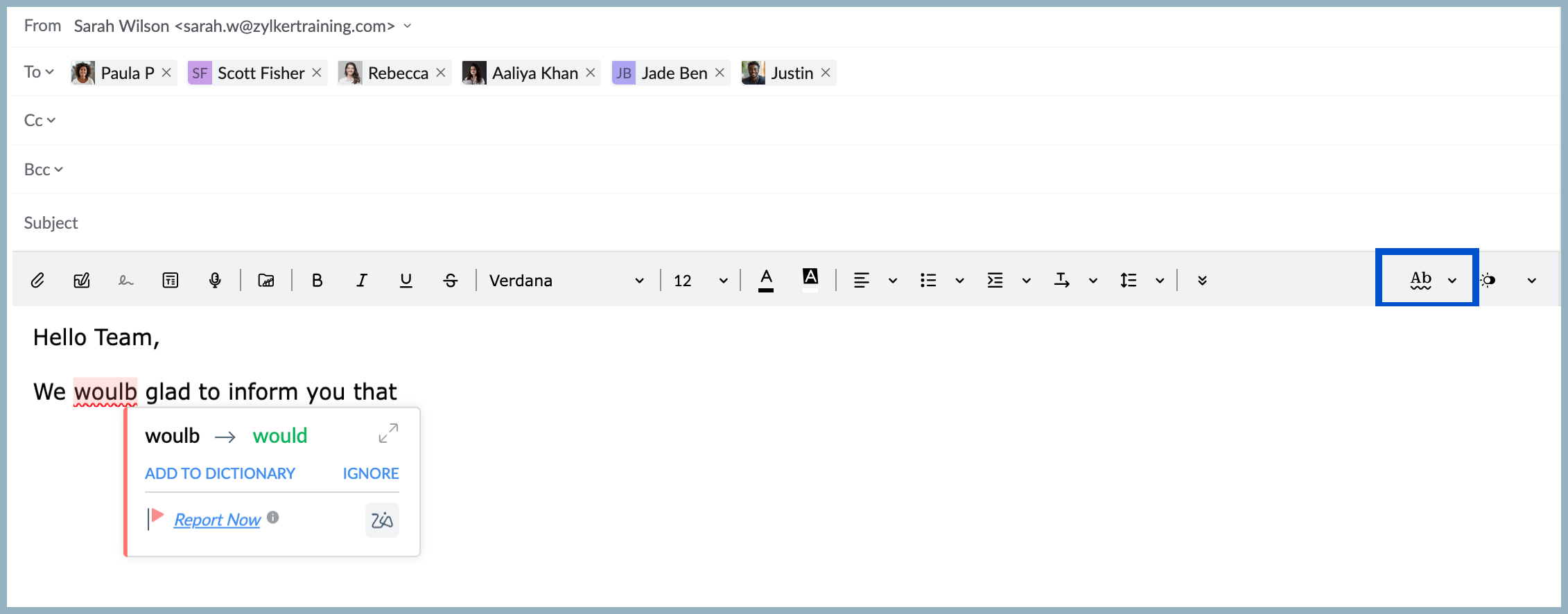The width and height of the screenshot is (1568, 614).
Task: Click the 'Hello Team,' line in the body
Action: click(96, 337)
